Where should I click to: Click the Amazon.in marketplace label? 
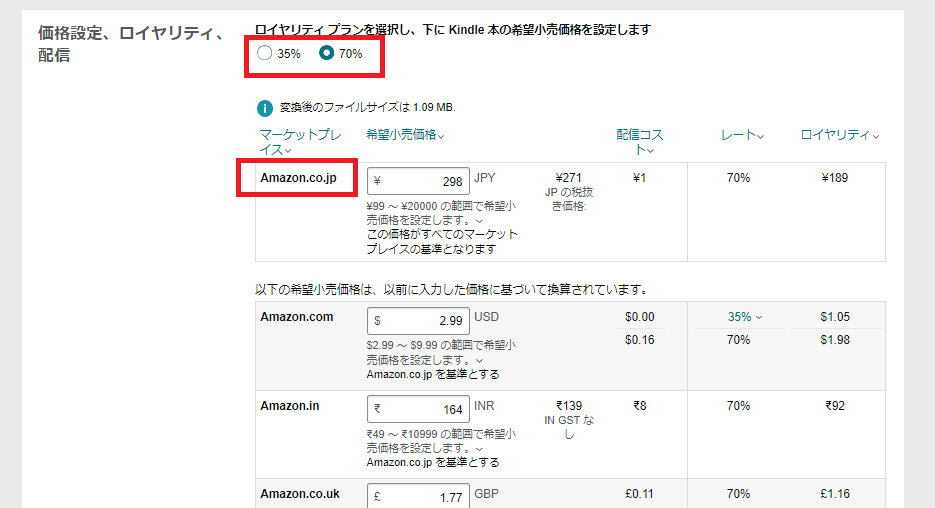(x=290, y=405)
